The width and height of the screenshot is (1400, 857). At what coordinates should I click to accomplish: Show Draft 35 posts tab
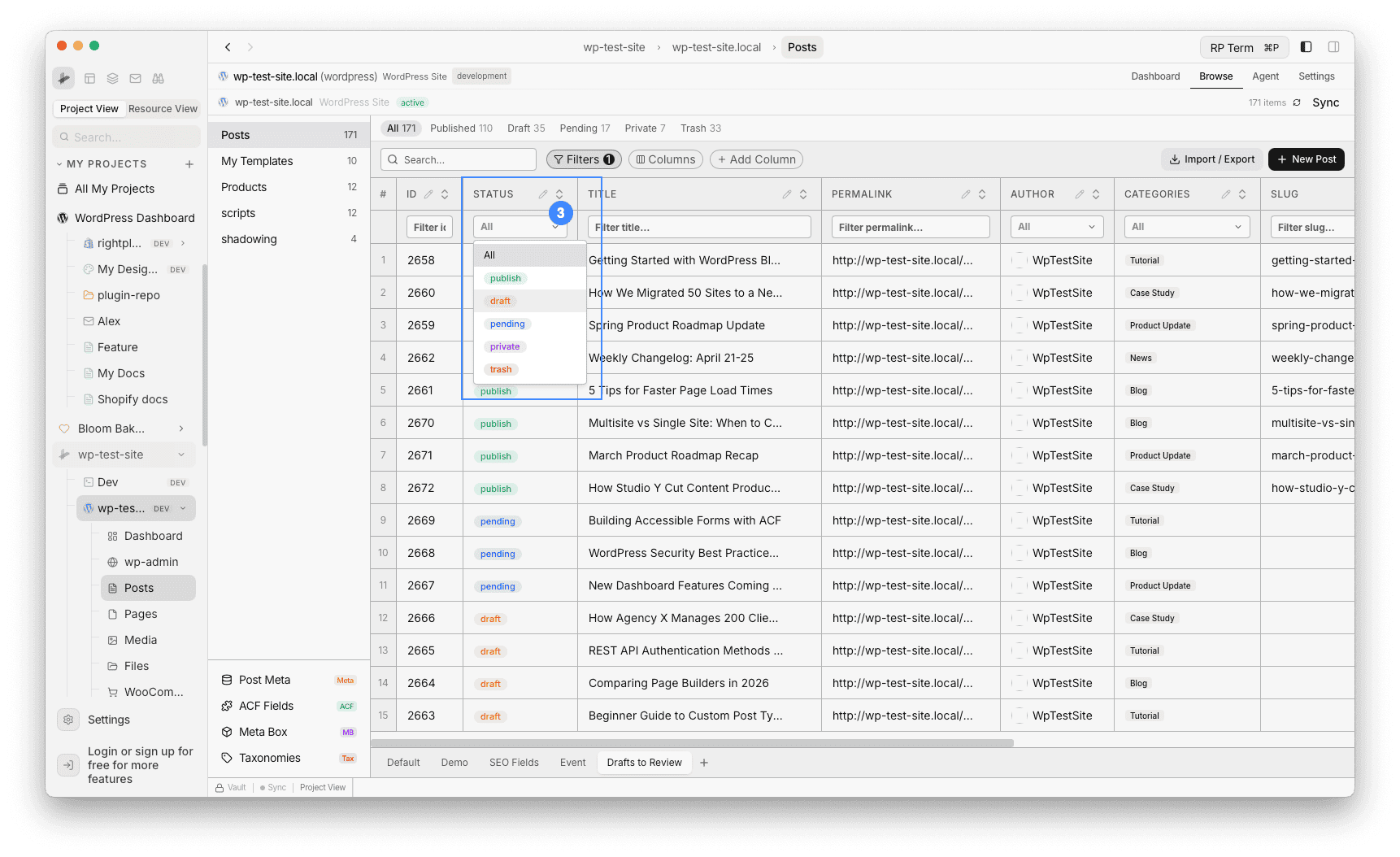pyautogui.click(x=526, y=128)
